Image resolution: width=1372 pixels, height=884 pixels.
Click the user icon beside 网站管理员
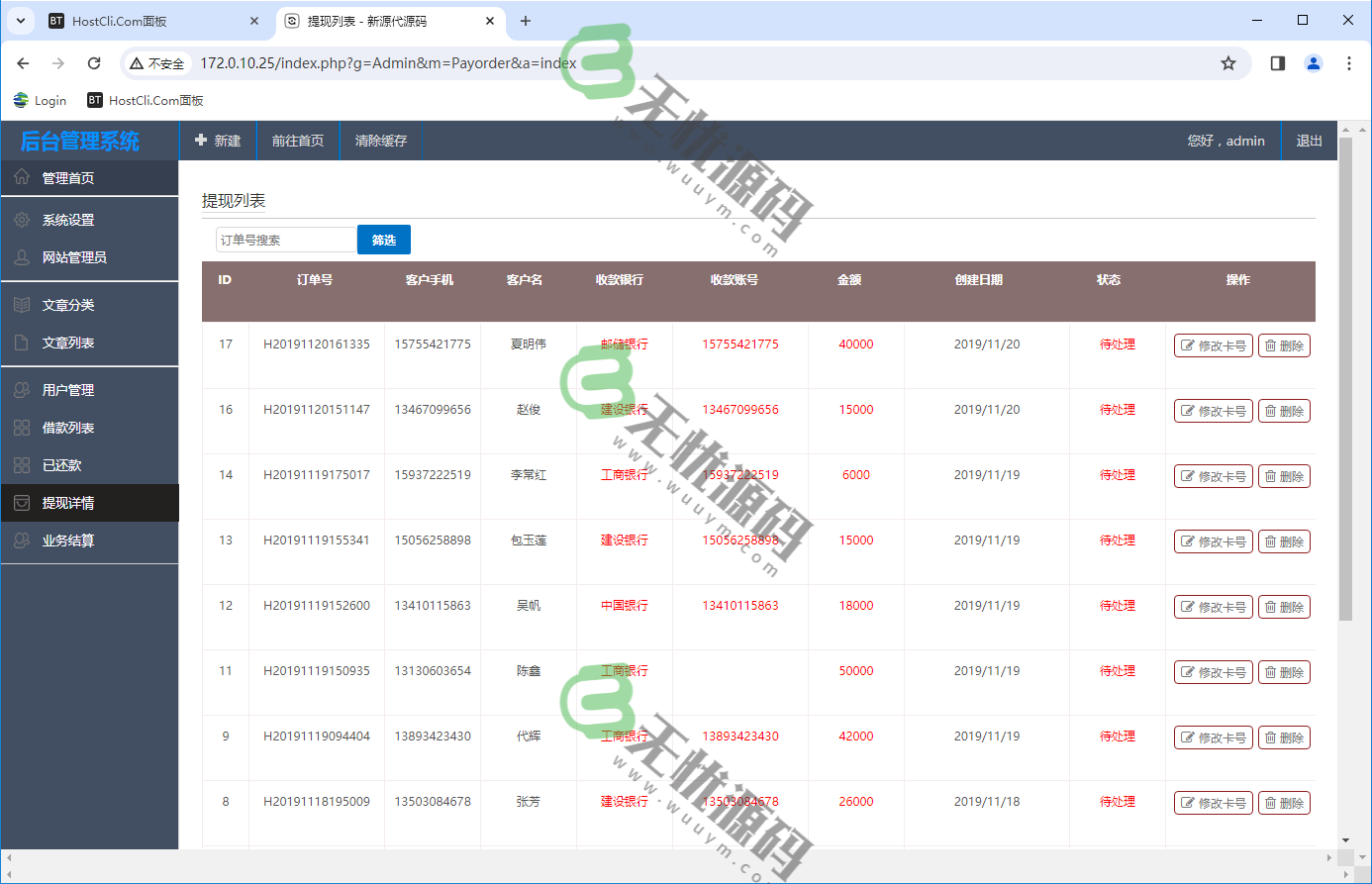pyautogui.click(x=22, y=257)
